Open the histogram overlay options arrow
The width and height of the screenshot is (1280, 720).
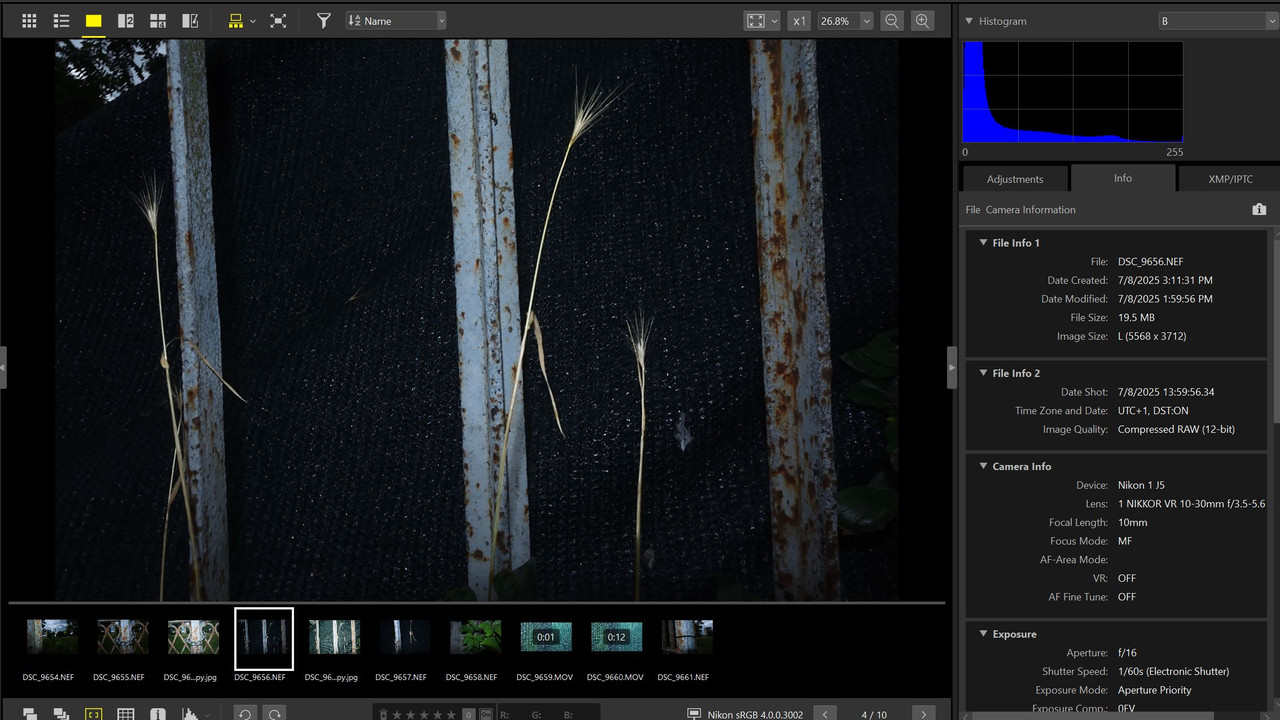tap(205, 714)
